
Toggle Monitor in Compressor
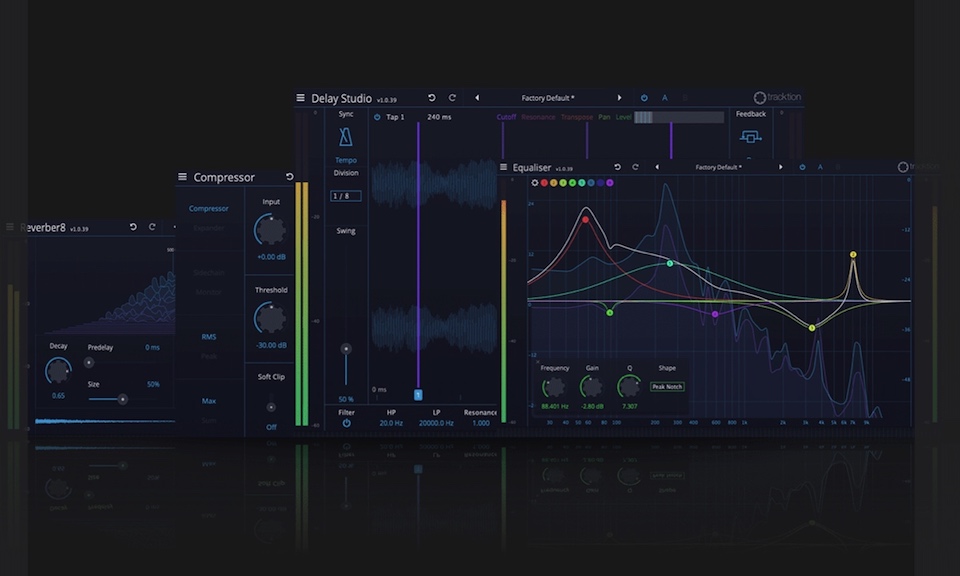point(209,293)
